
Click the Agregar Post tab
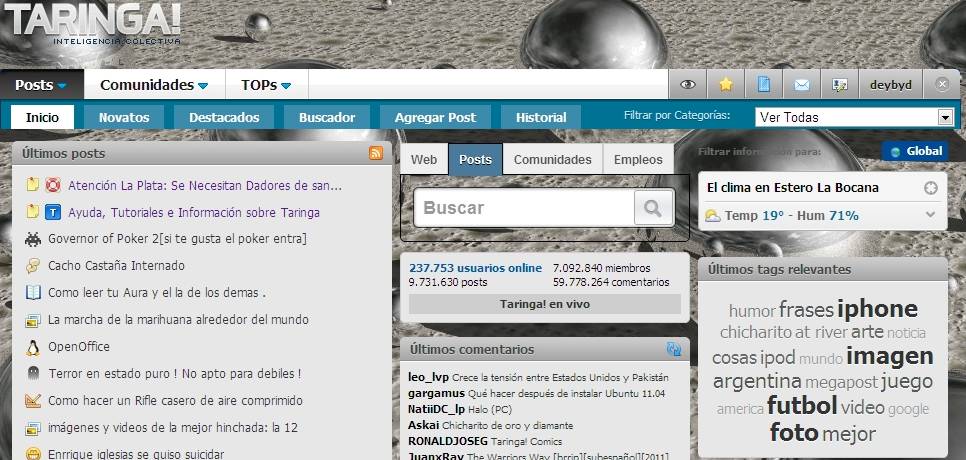(x=436, y=118)
